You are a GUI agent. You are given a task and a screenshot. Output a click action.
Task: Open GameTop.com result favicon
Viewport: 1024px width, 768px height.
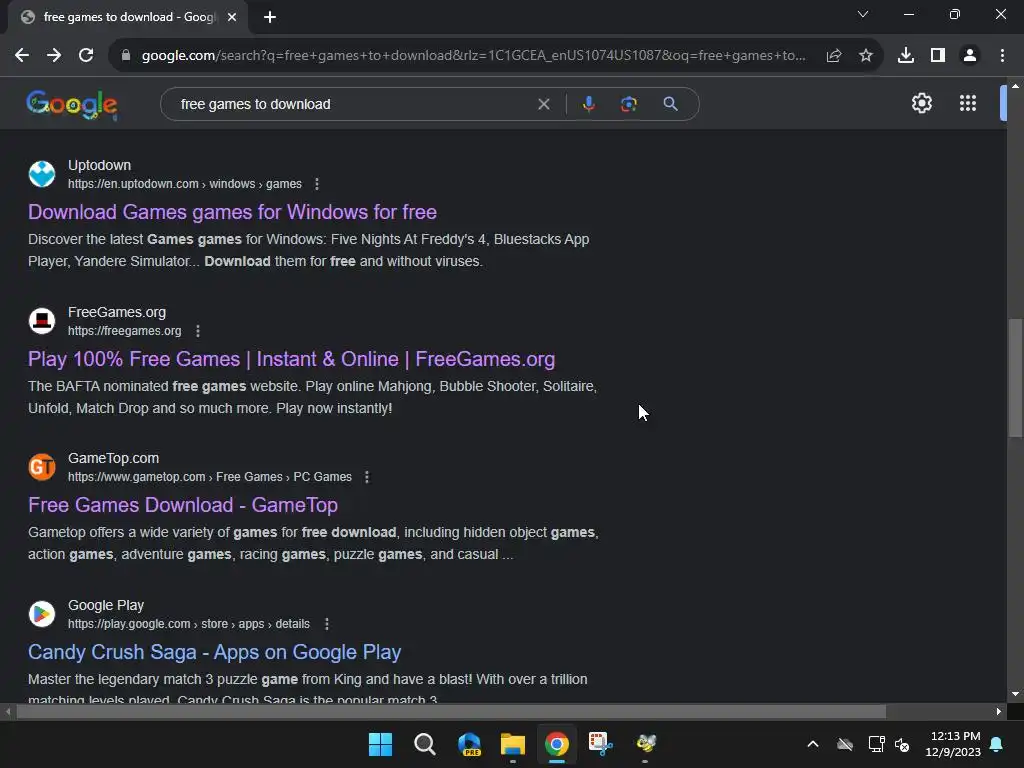[x=42, y=467]
